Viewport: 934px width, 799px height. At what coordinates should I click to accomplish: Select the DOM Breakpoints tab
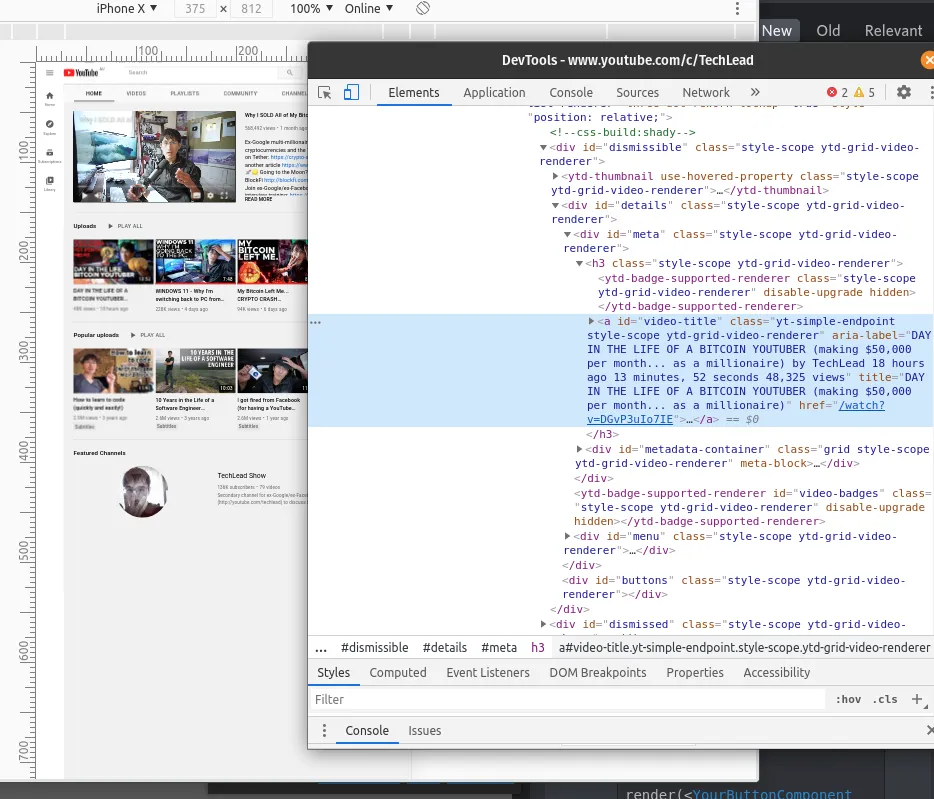[x=597, y=673]
